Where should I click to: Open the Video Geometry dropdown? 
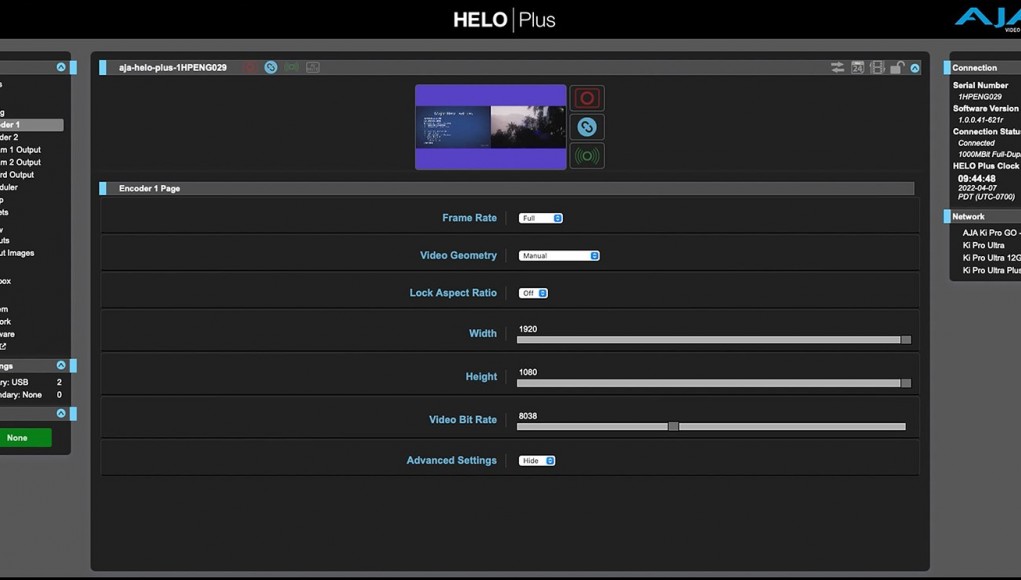559,256
